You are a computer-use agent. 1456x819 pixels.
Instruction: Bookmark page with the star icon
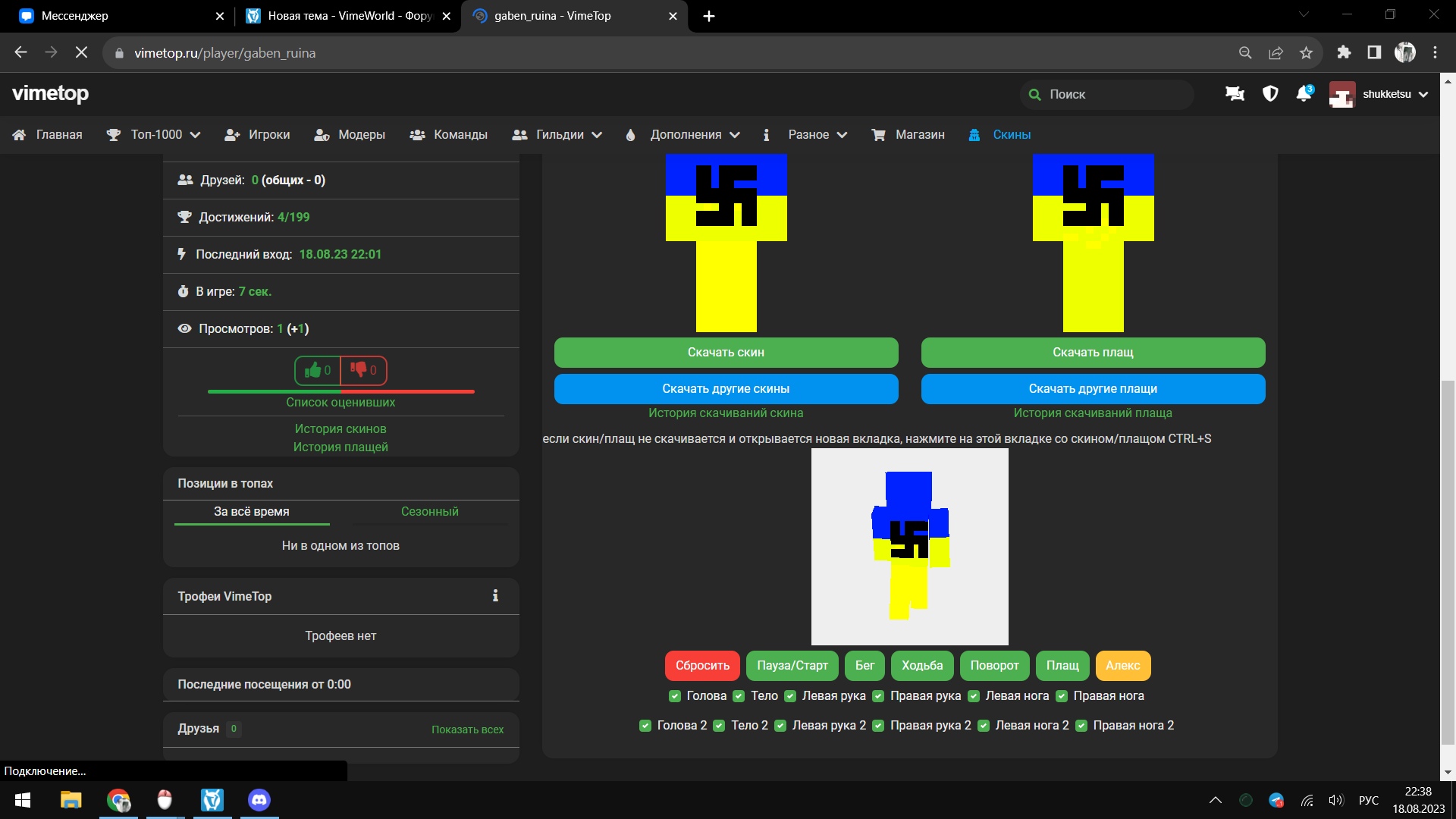[1306, 53]
